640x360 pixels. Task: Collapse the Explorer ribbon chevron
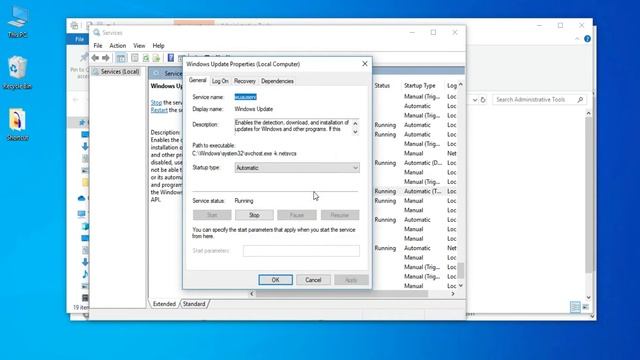click(577, 39)
